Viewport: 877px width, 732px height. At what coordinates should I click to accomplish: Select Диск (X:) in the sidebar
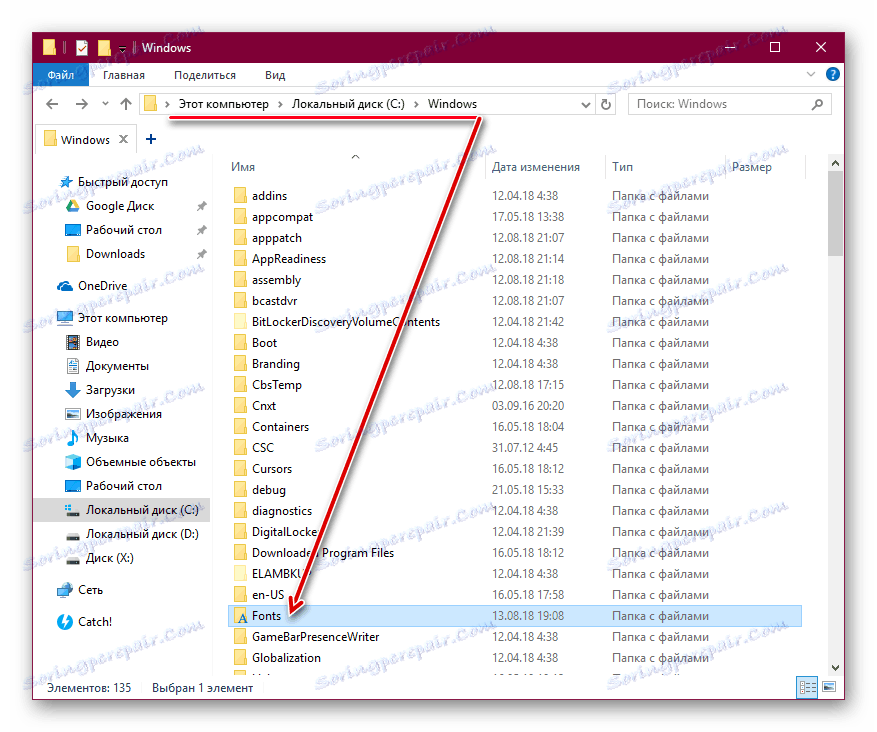110,558
